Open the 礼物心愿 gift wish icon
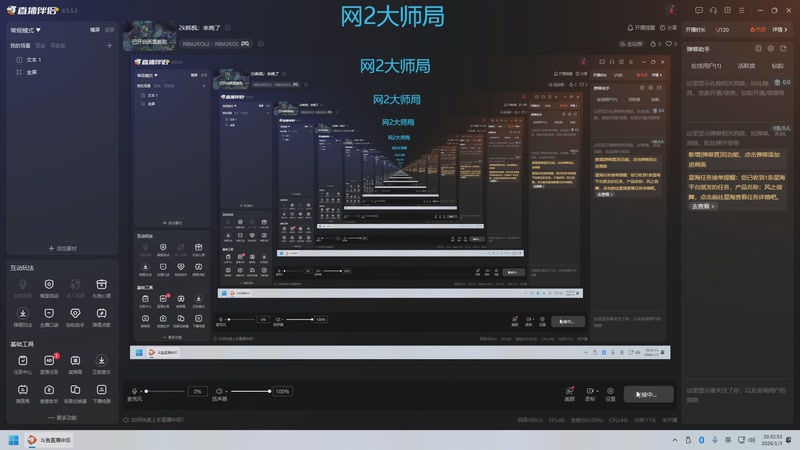Image resolution: width=800 pixels, height=450 pixels. (102, 288)
